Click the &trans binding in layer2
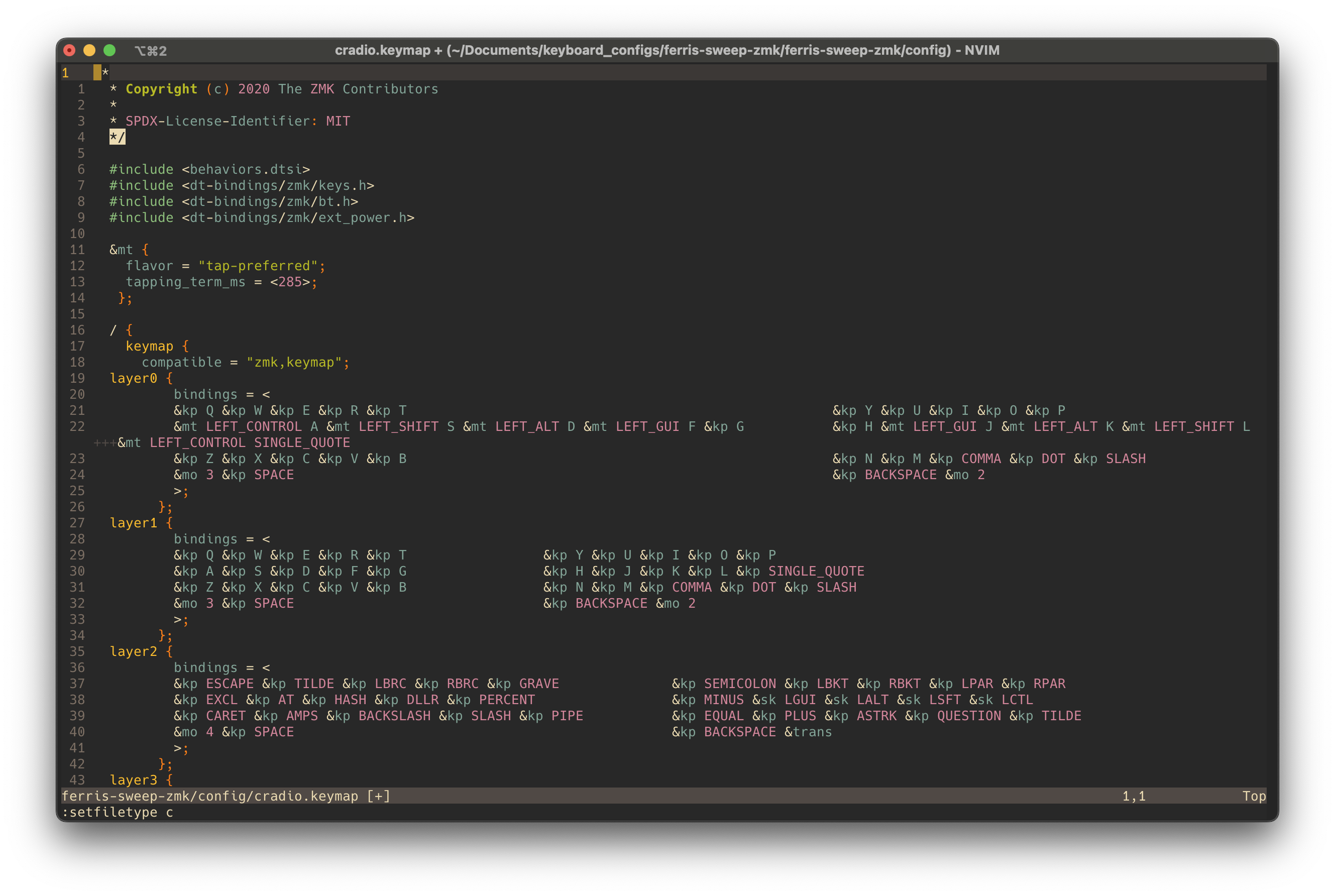This screenshot has height=896, width=1335. click(808, 732)
